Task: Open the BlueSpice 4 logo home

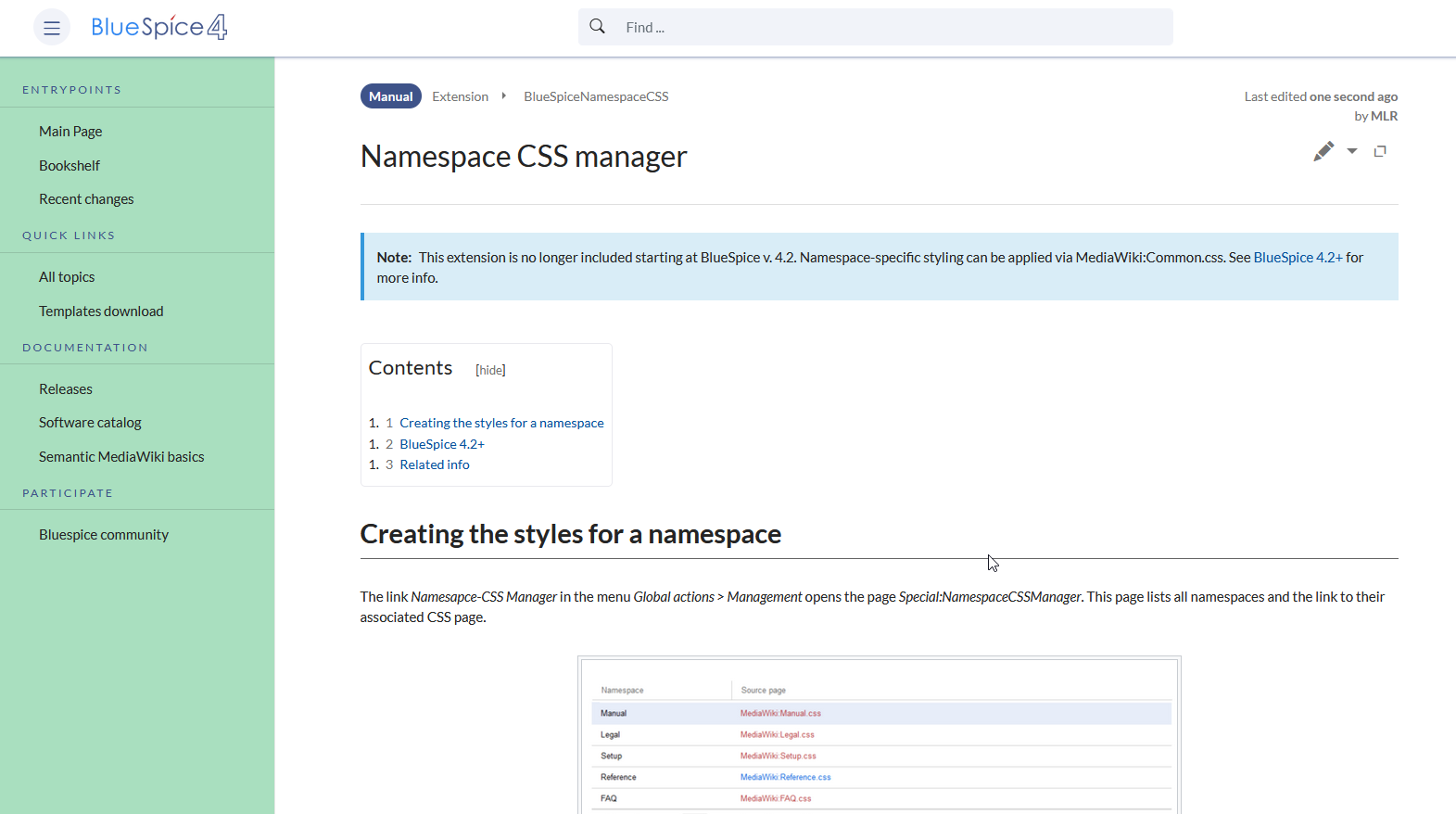Action: coord(159,27)
